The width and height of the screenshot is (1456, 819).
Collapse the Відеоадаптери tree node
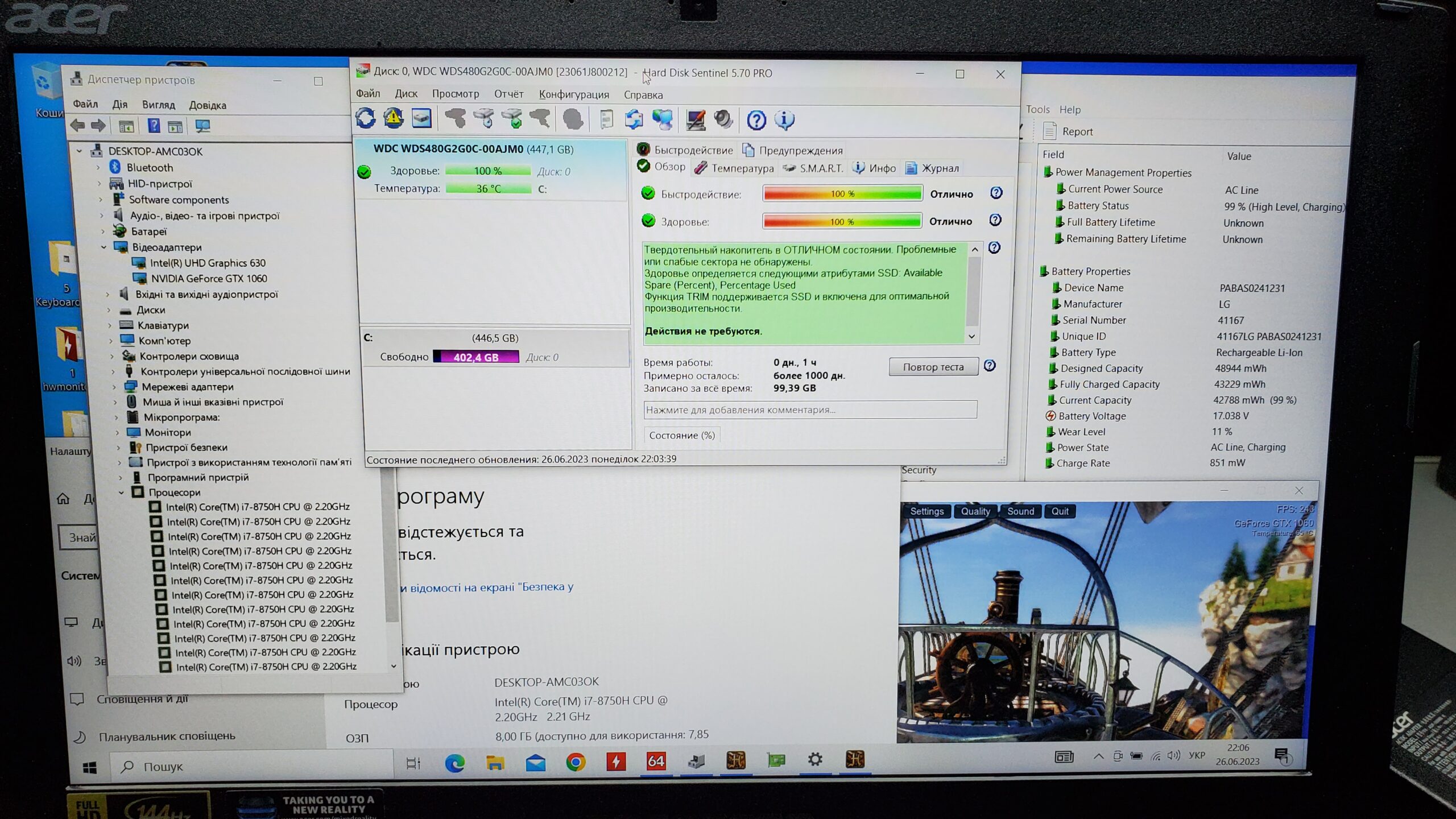coord(104,247)
